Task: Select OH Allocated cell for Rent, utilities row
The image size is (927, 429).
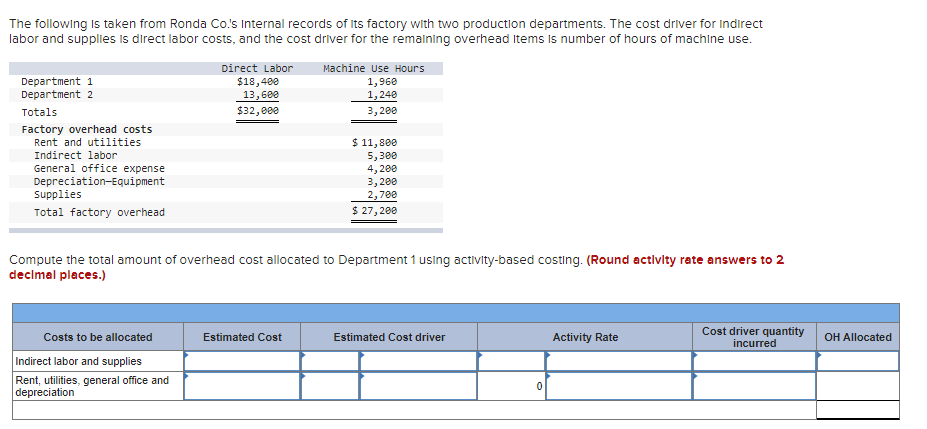Action: pyautogui.click(x=857, y=386)
